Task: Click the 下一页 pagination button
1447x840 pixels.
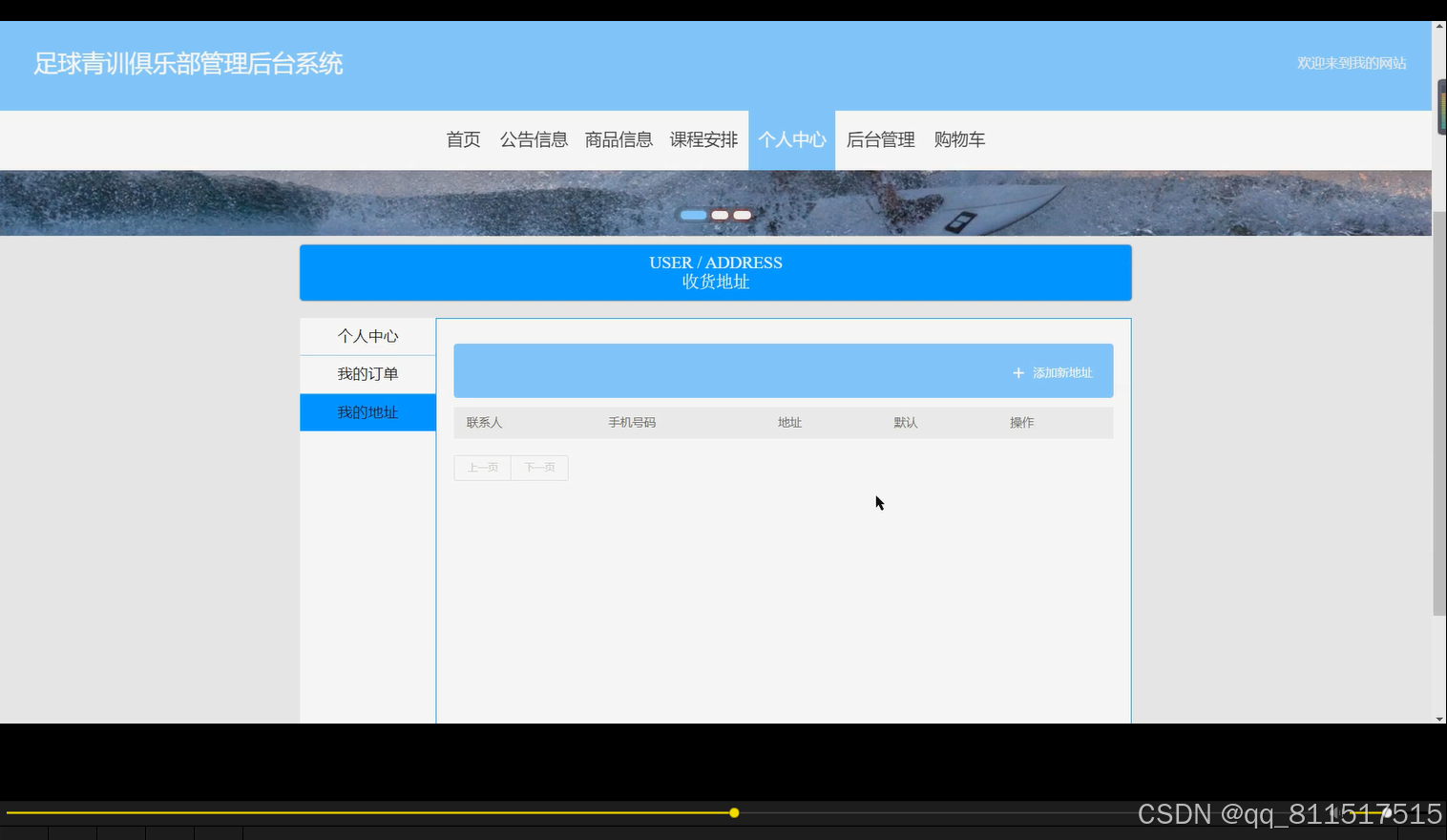Action: [x=539, y=467]
